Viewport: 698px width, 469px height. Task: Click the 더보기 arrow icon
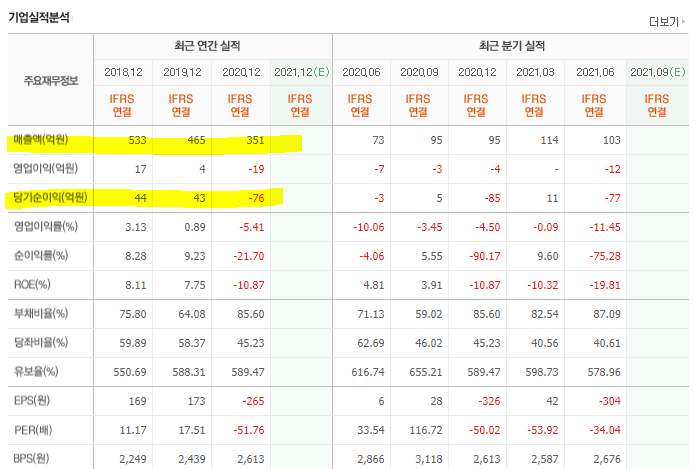click(683, 21)
